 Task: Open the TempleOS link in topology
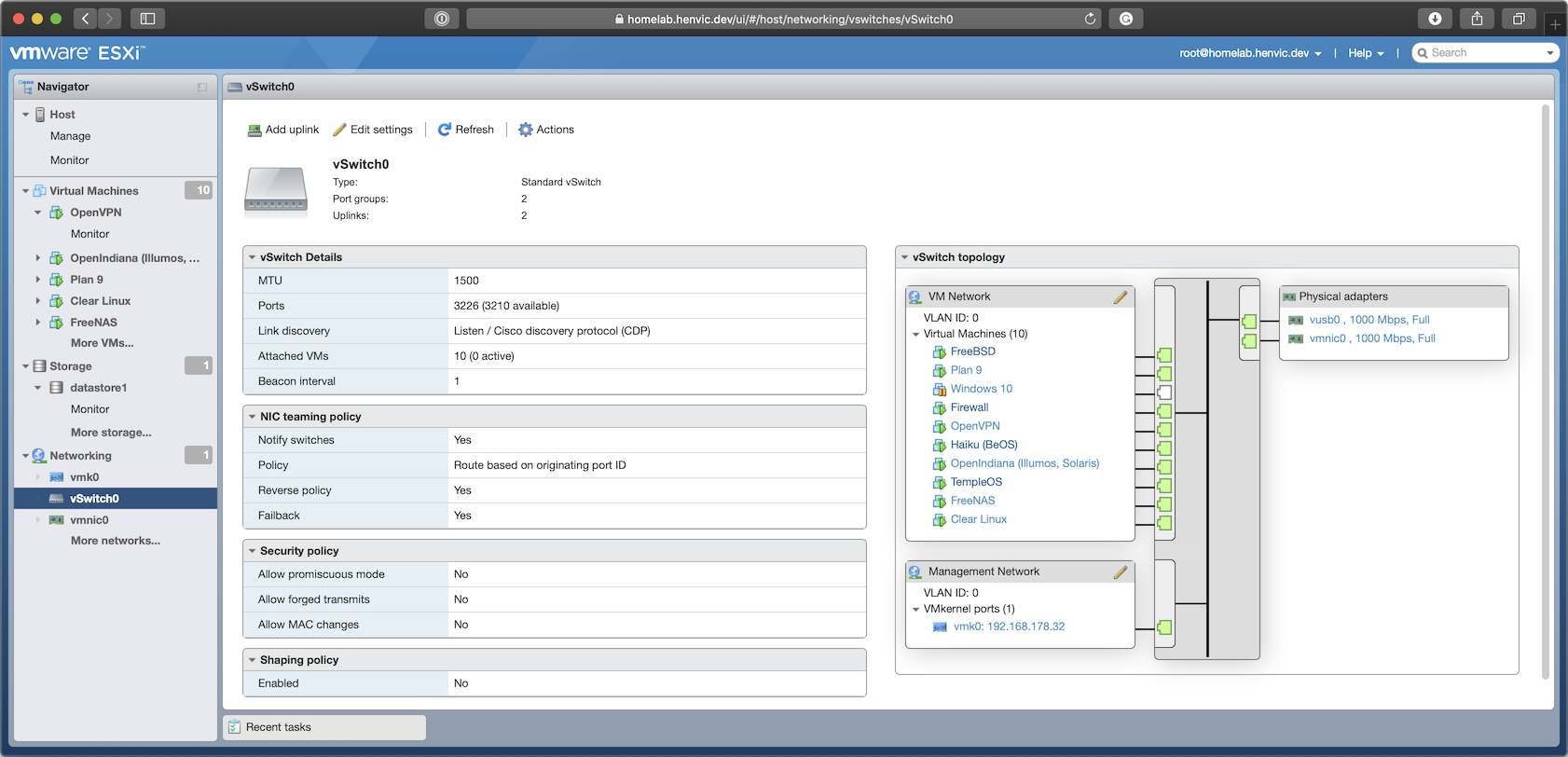pyautogui.click(x=976, y=482)
